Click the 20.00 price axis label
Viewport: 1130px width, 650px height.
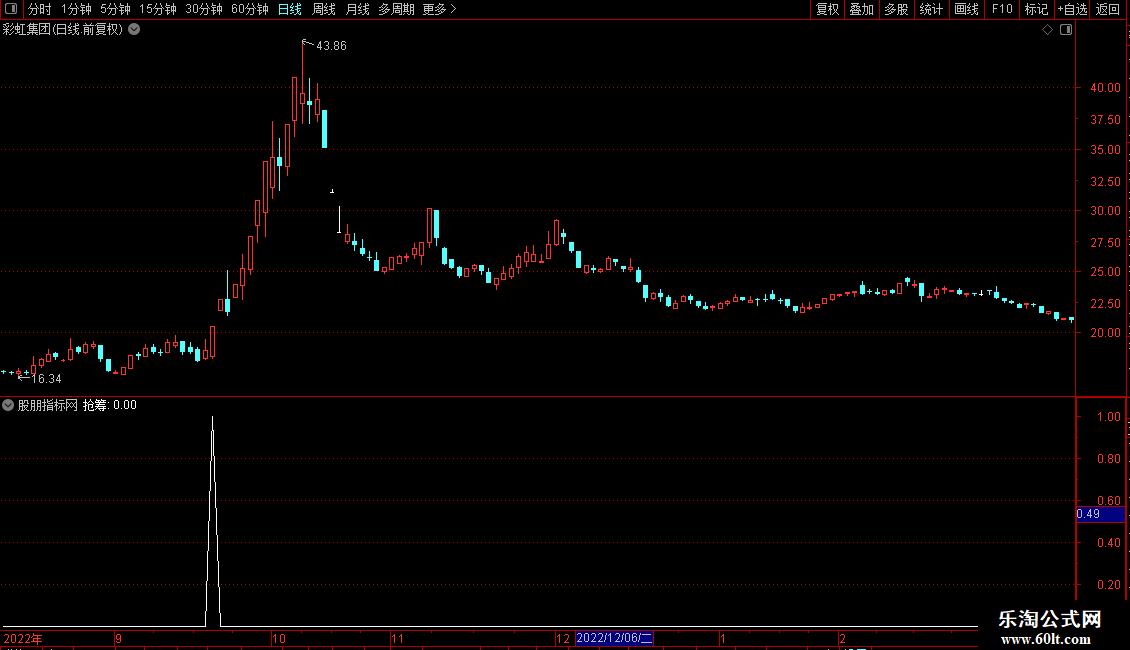[x=1105, y=333]
